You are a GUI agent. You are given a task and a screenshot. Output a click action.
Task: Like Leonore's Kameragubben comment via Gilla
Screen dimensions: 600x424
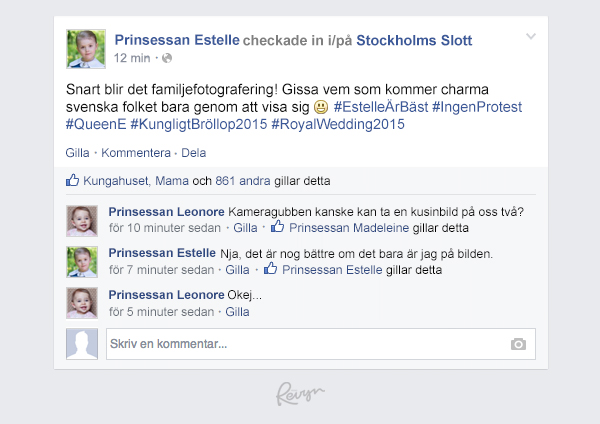click(245, 228)
